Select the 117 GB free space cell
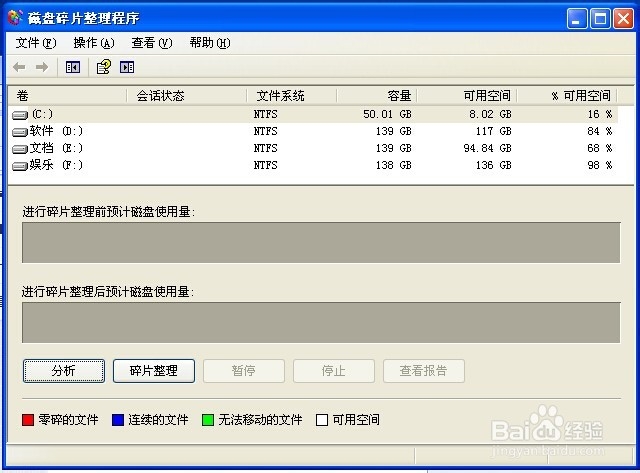Viewport: 640px width, 473px height. [x=493, y=131]
